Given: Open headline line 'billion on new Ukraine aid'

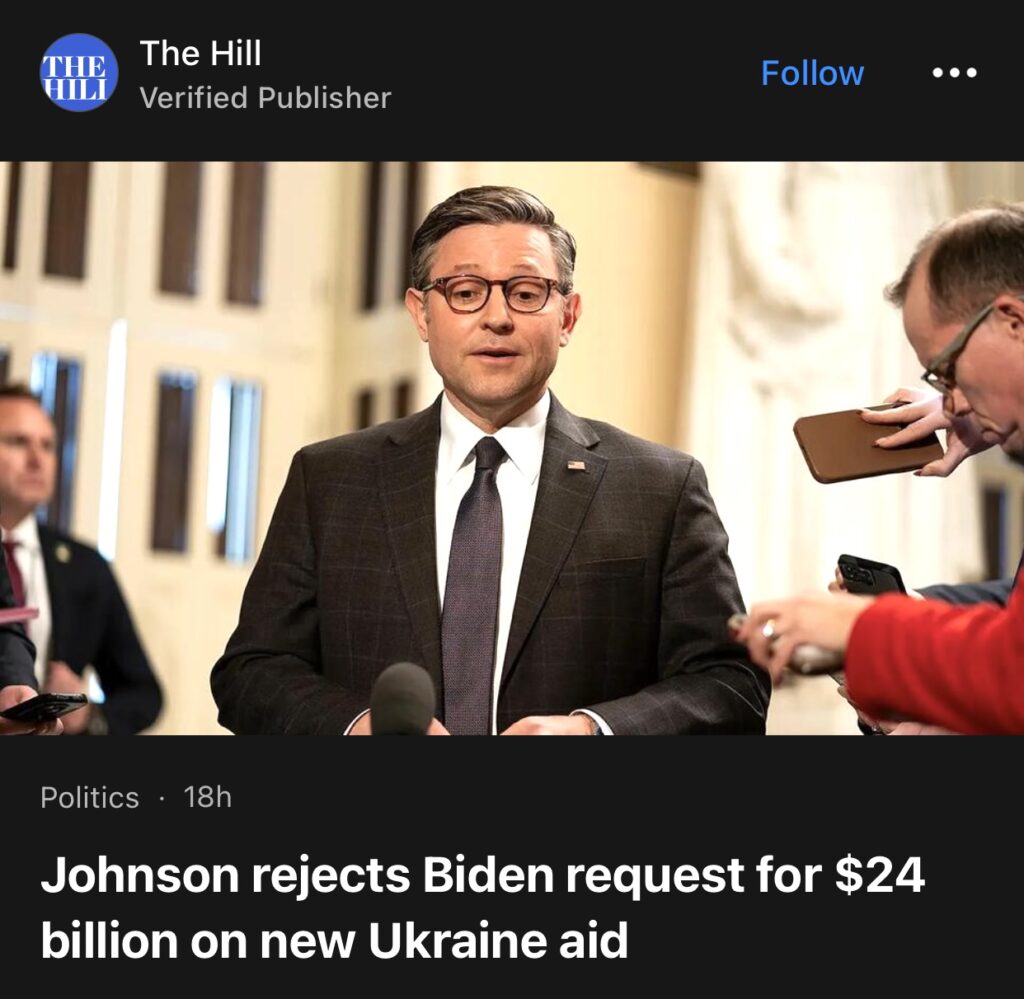Looking at the screenshot, I should [334, 940].
